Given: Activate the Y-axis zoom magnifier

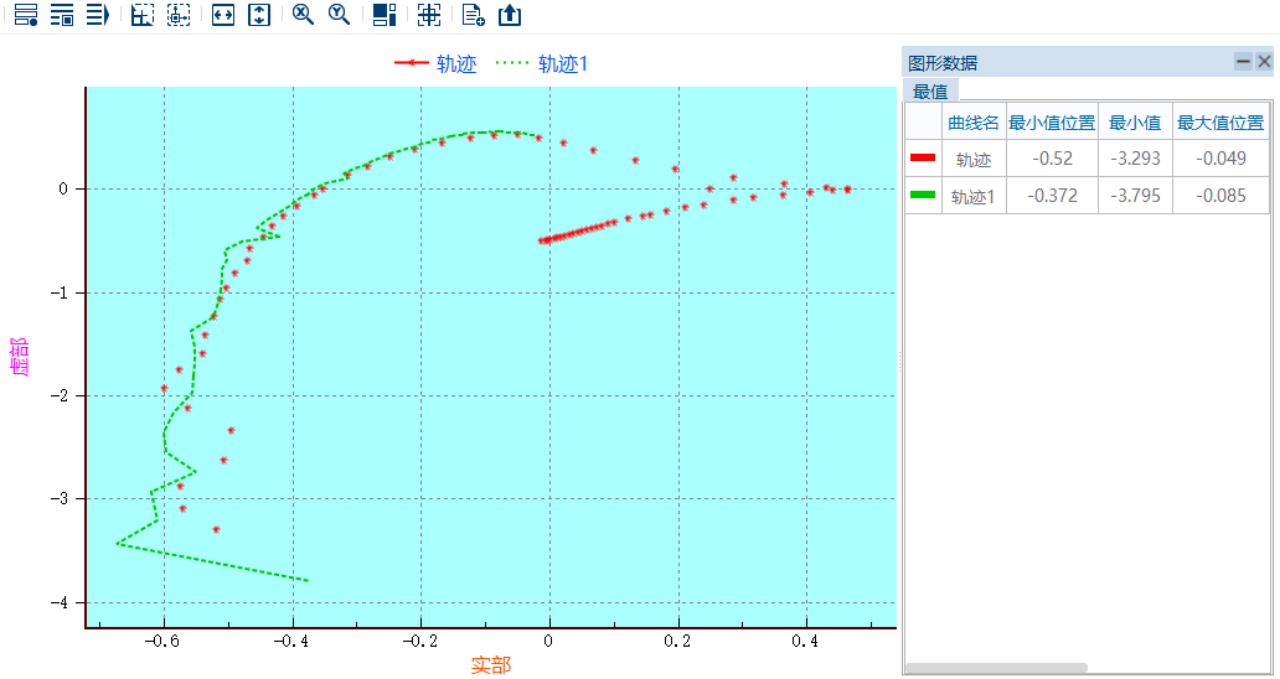Looking at the screenshot, I should pyautogui.click(x=339, y=15).
